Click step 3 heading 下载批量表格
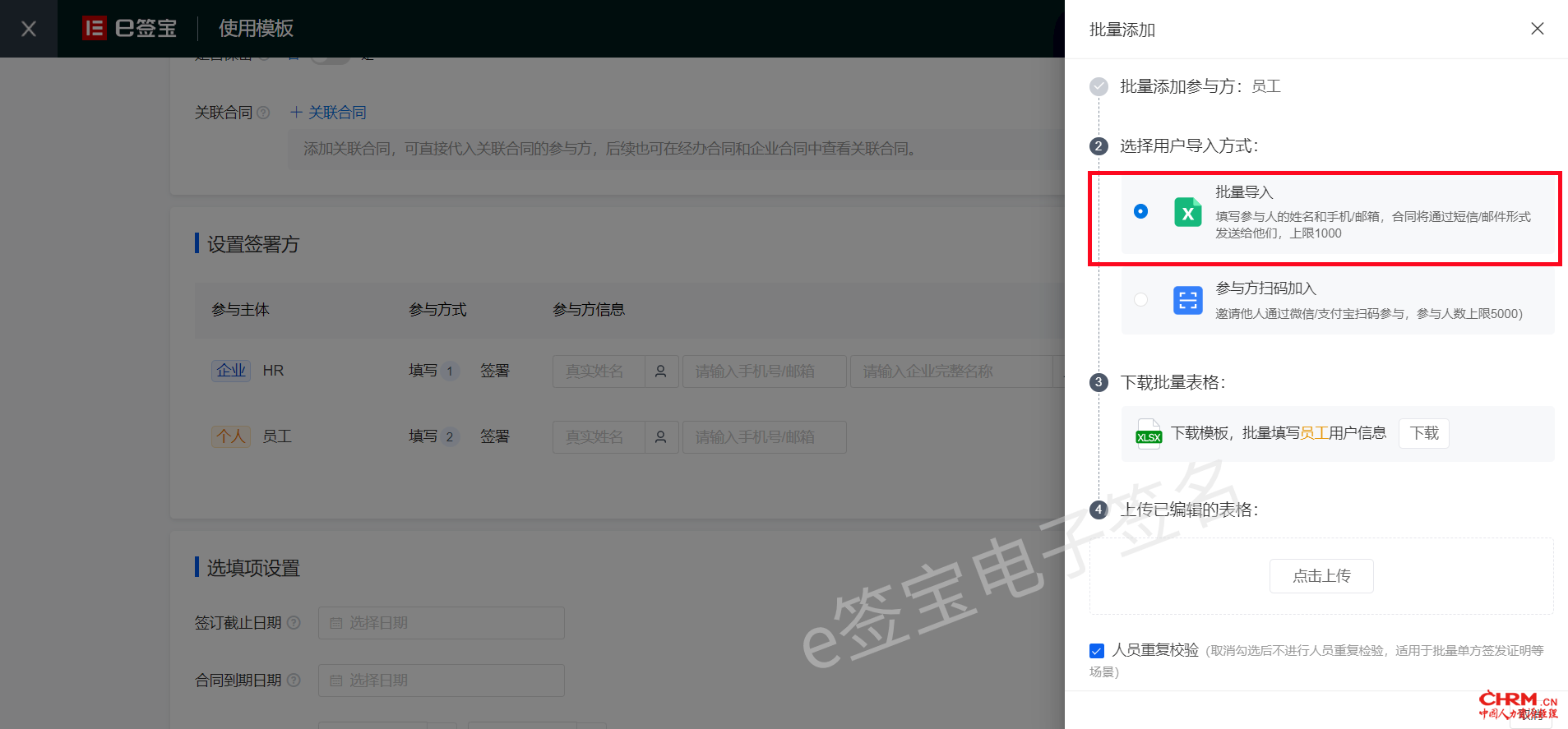Viewport: 1568px width, 729px height. pyautogui.click(x=1173, y=383)
